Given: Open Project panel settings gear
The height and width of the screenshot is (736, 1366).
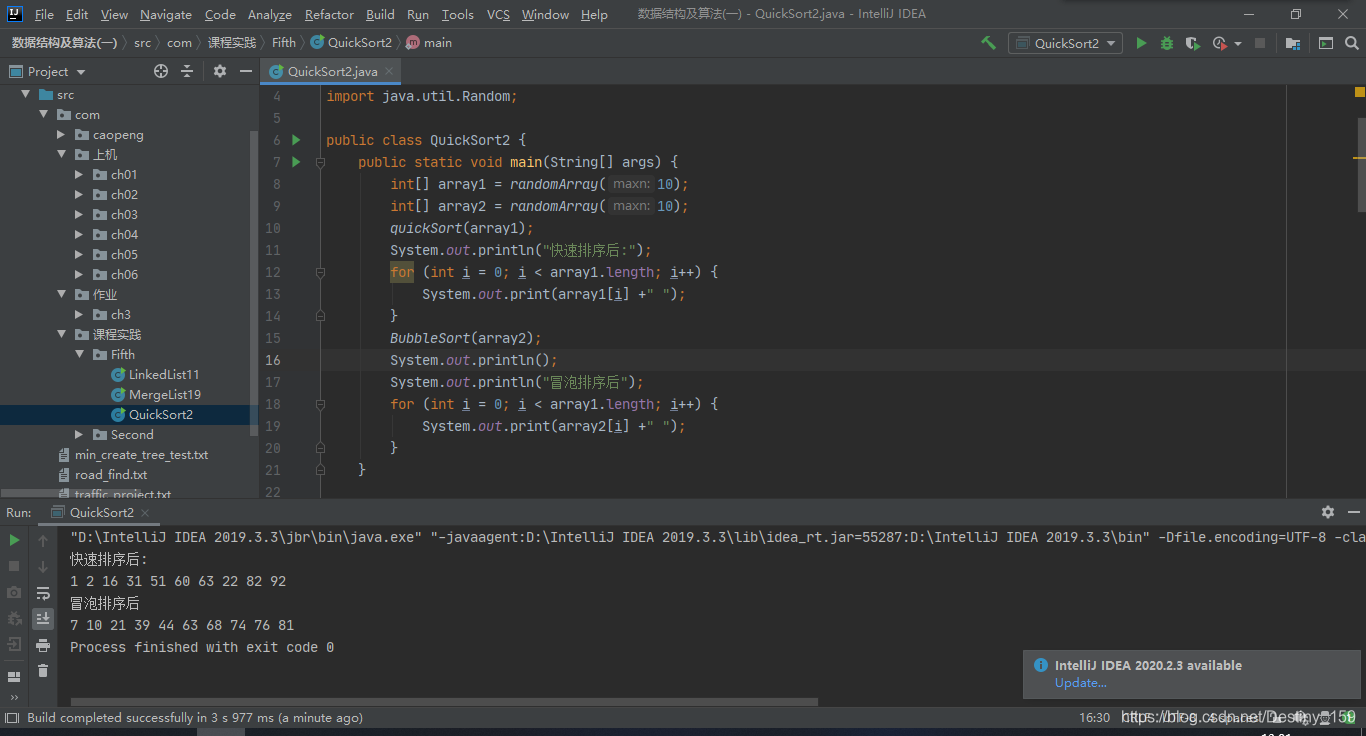Looking at the screenshot, I should pos(220,71).
